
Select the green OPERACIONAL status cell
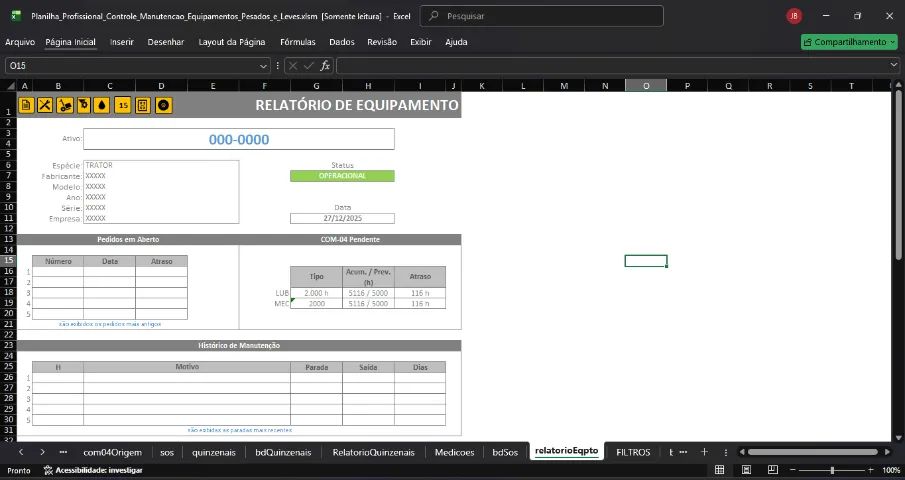tap(342, 176)
